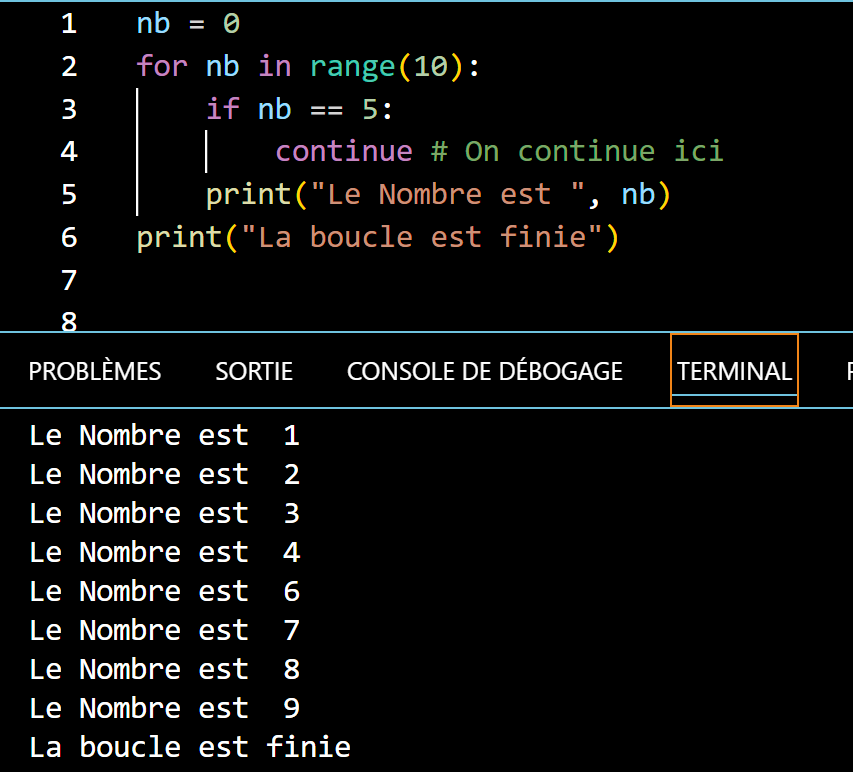This screenshot has width=853, height=772.
Task: Select the CONSOLE DE DÉBOGAGE tab
Action: [484, 372]
